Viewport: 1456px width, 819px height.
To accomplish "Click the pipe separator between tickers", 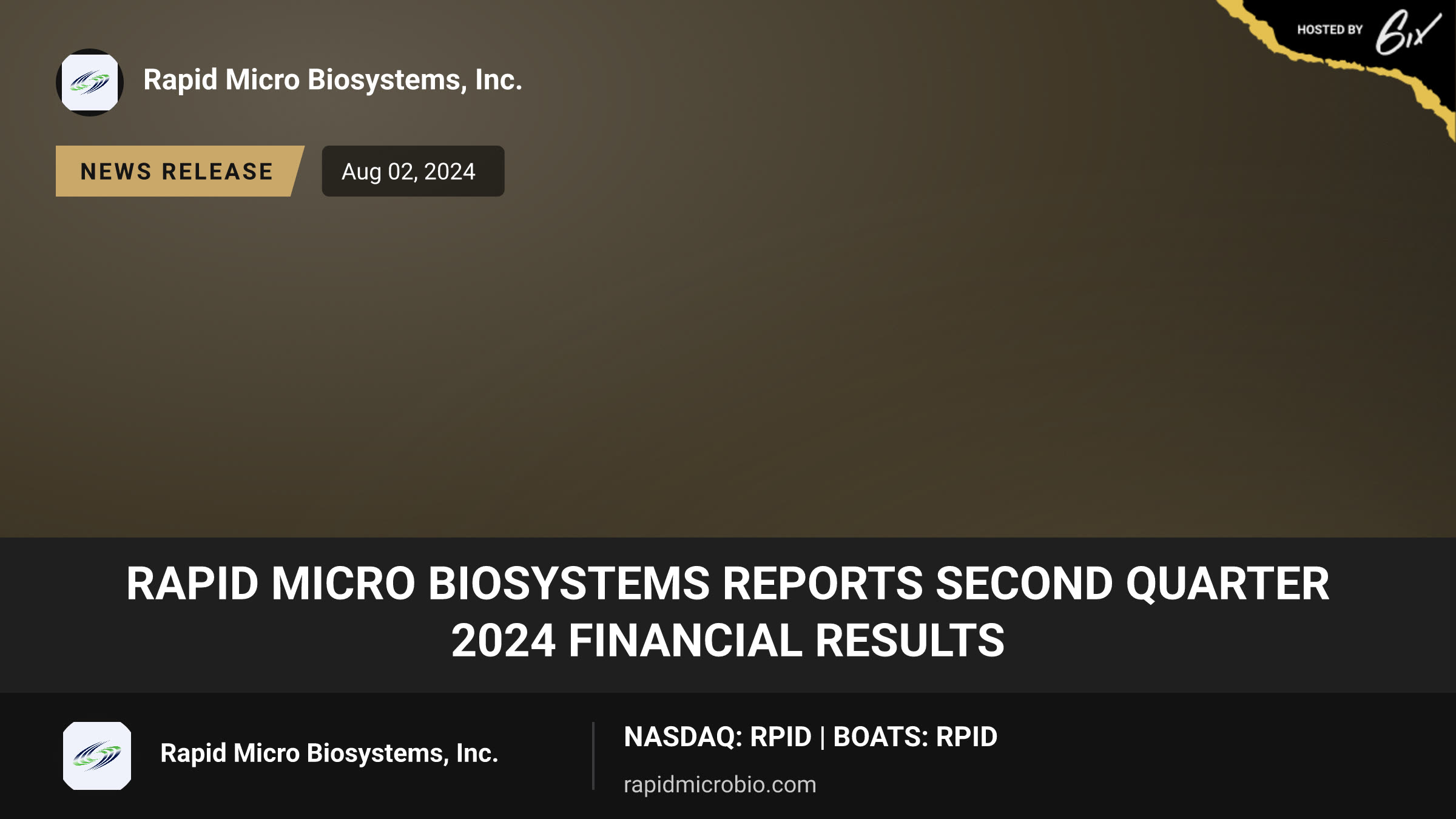I will [x=823, y=738].
